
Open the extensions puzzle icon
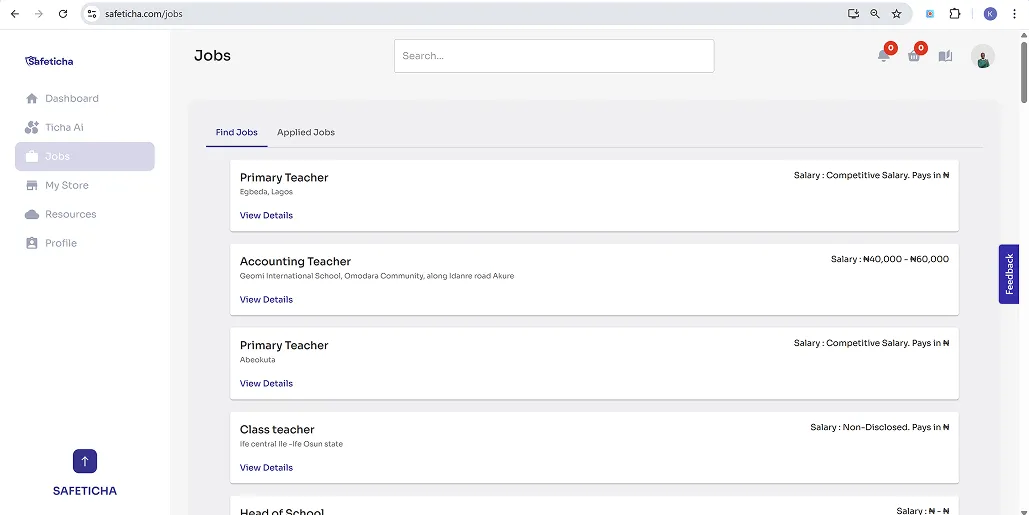(x=955, y=14)
